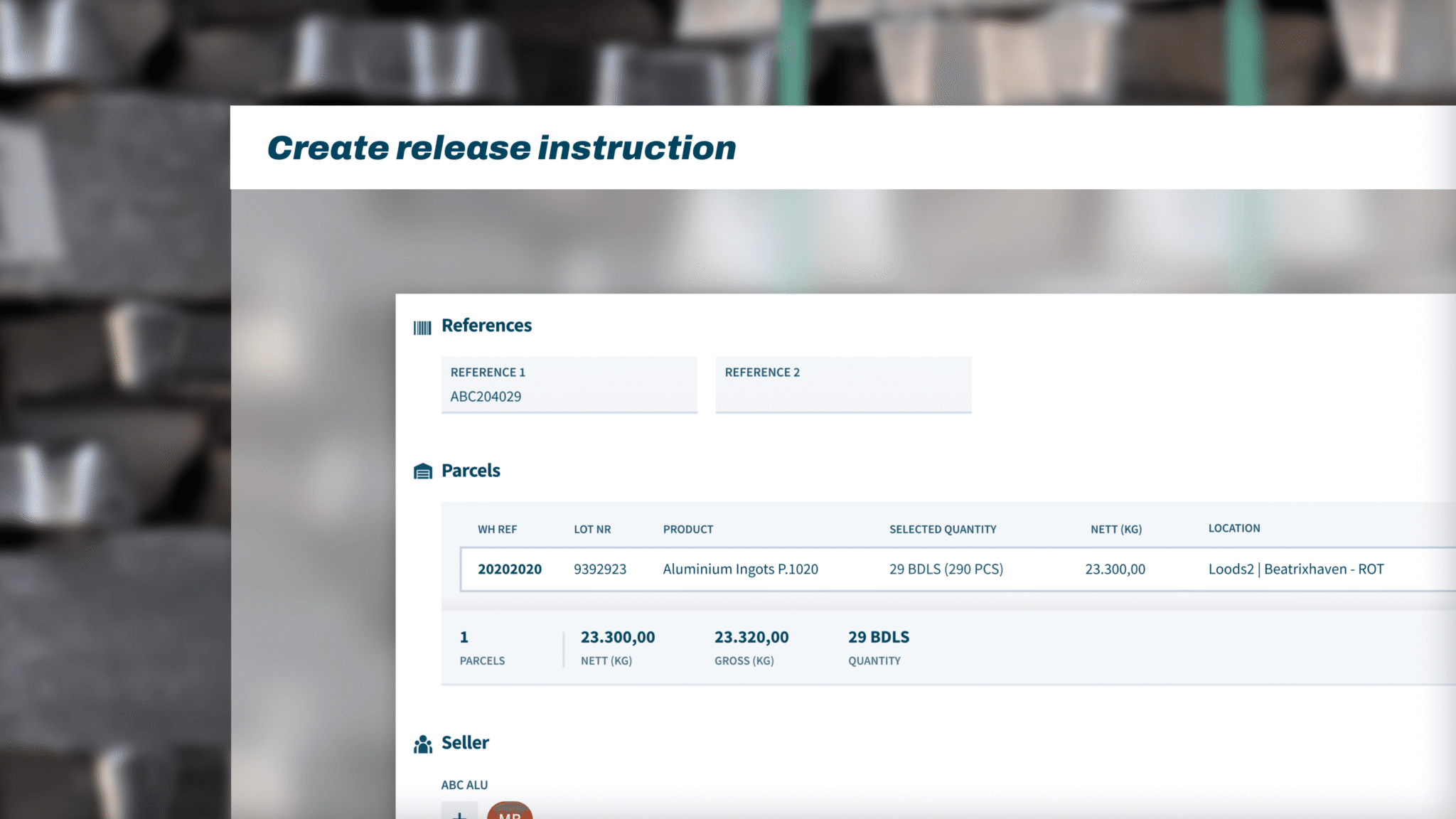Click the Seller people icon

click(423, 744)
